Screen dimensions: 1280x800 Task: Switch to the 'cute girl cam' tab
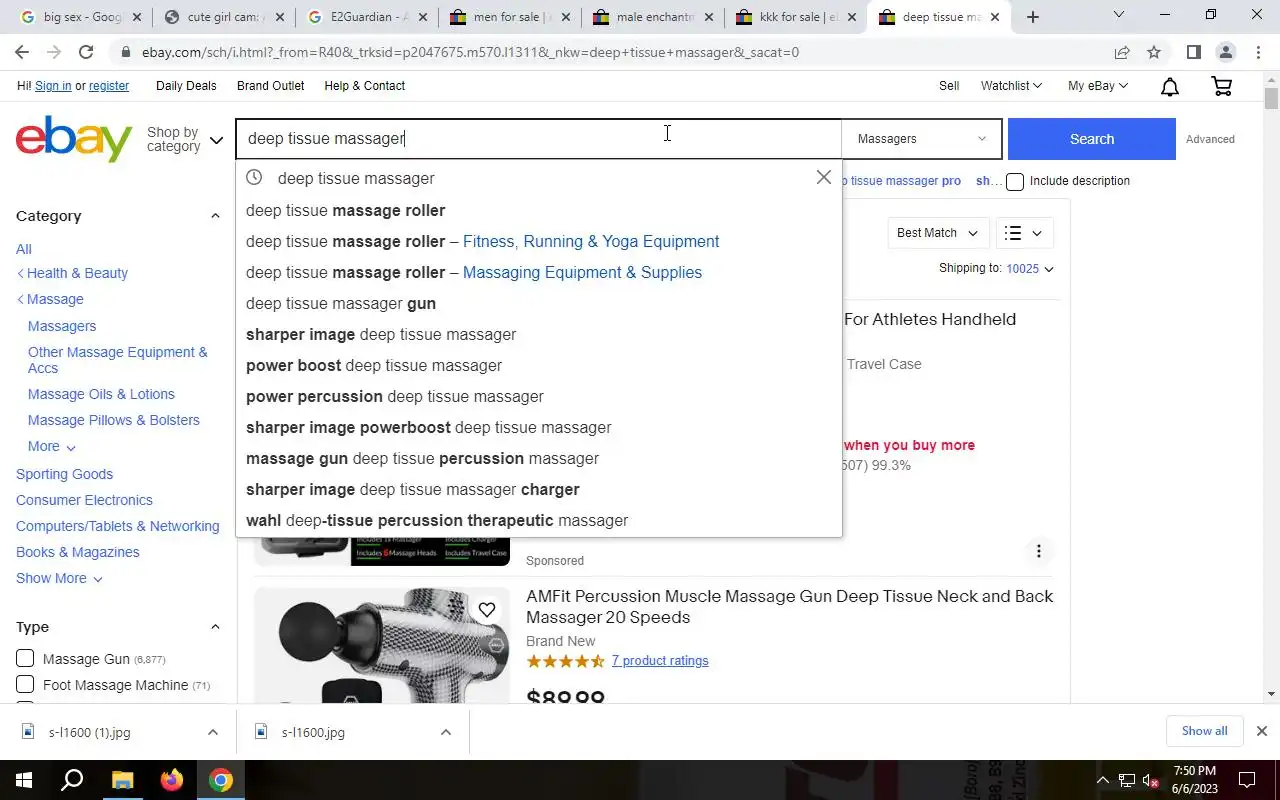tap(222, 17)
